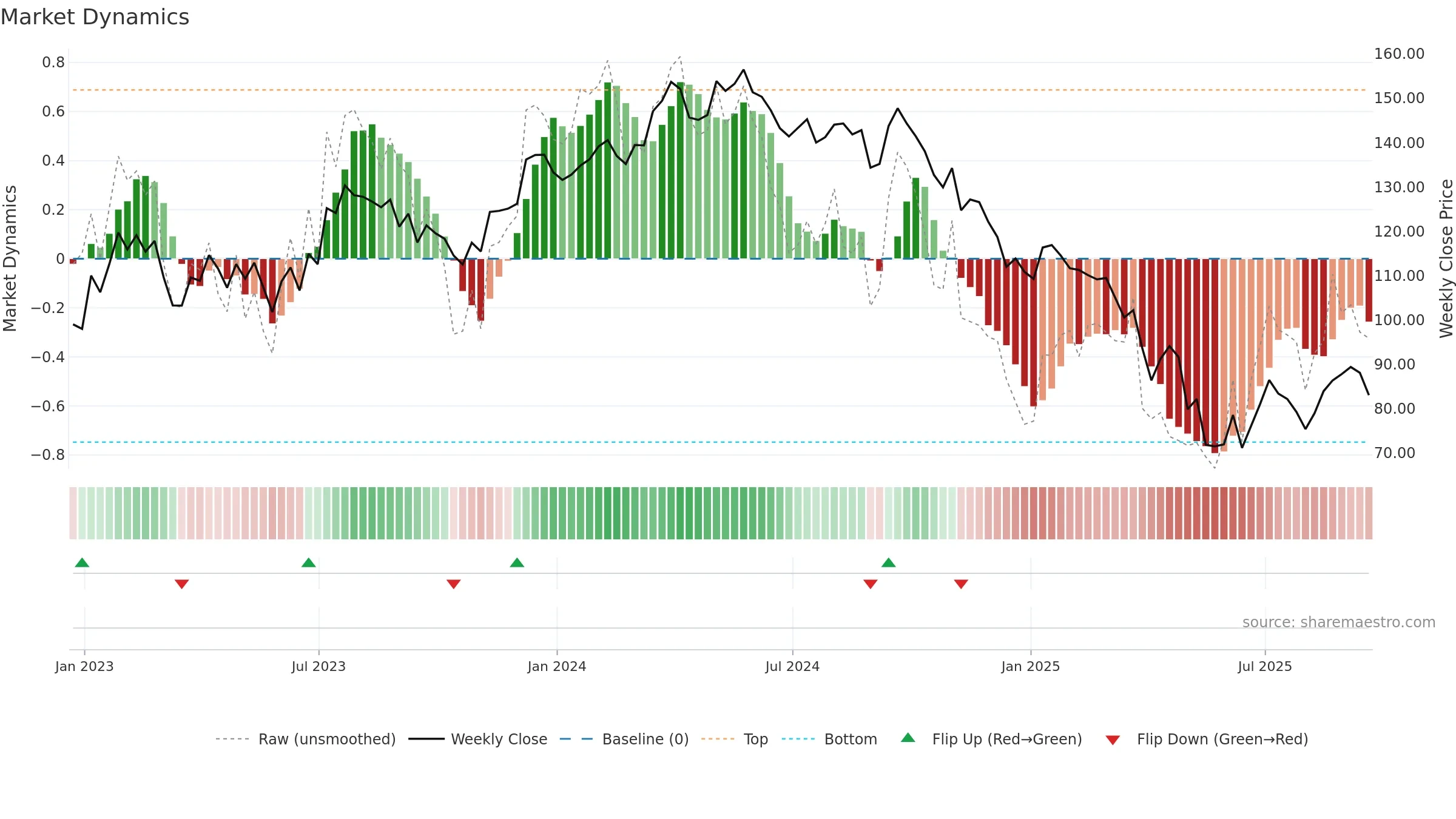Select the flip-down marker in autumn 2023
Image resolution: width=1456 pixels, height=819 pixels.
(x=454, y=584)
